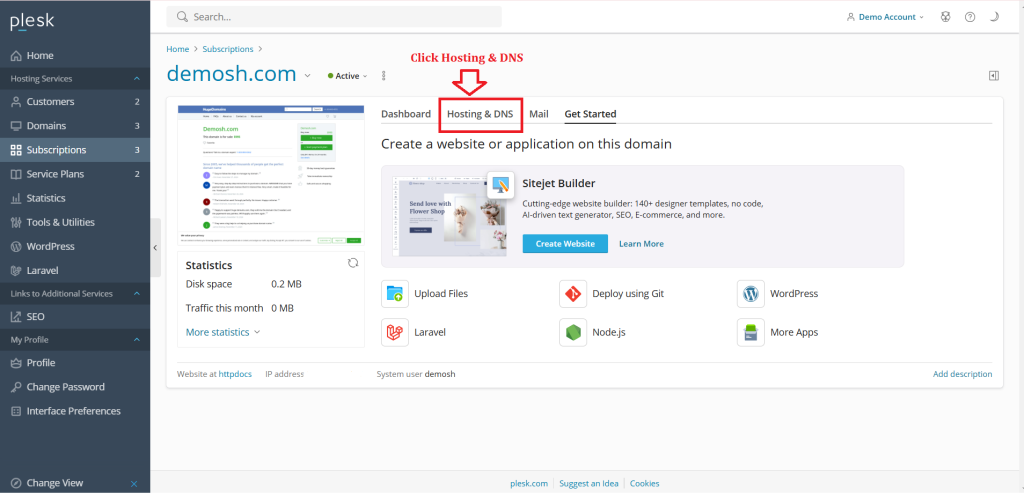Viewport: 1024px width, 496px height.
Task: Open the Active status dropdown
Action: [348, 76]
